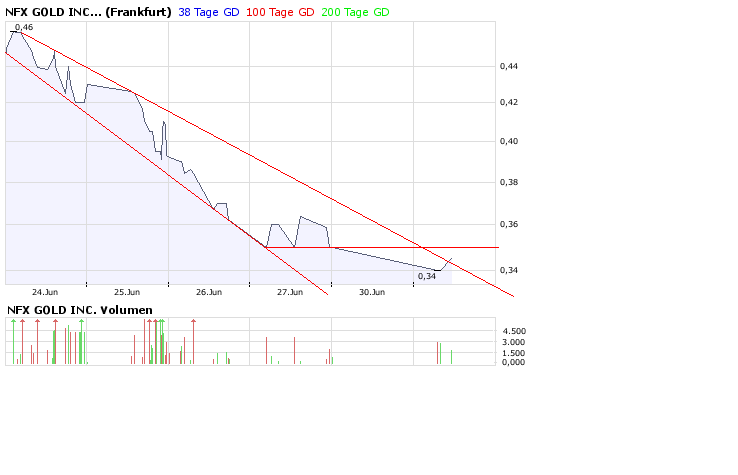Viewport: 738px width, 475px height.
Task: Click the 0,44 price axis label
Action: 510,66
